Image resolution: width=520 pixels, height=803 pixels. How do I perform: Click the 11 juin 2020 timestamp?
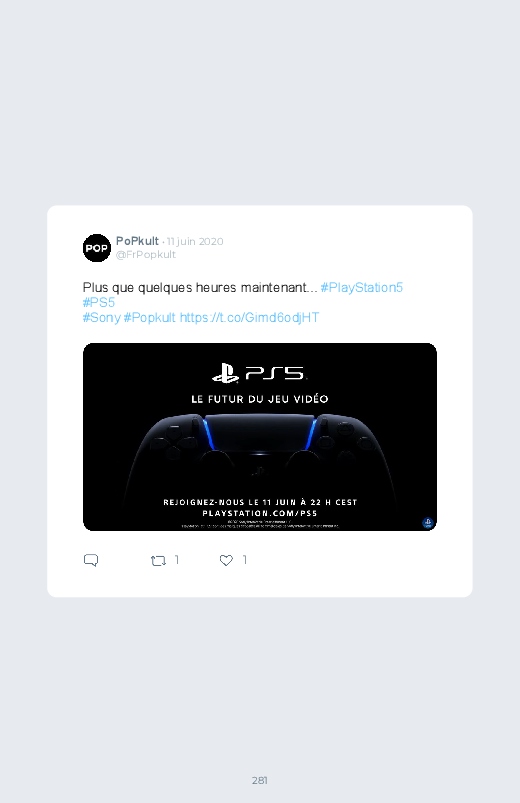[195, 241]
